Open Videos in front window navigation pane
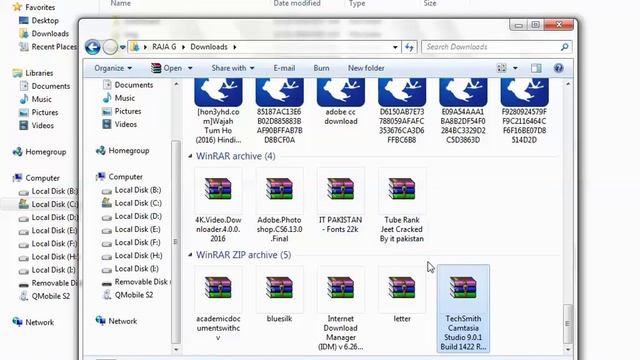Image resolution: width=640 pixels, height=360 pixels. coord(120,124)
